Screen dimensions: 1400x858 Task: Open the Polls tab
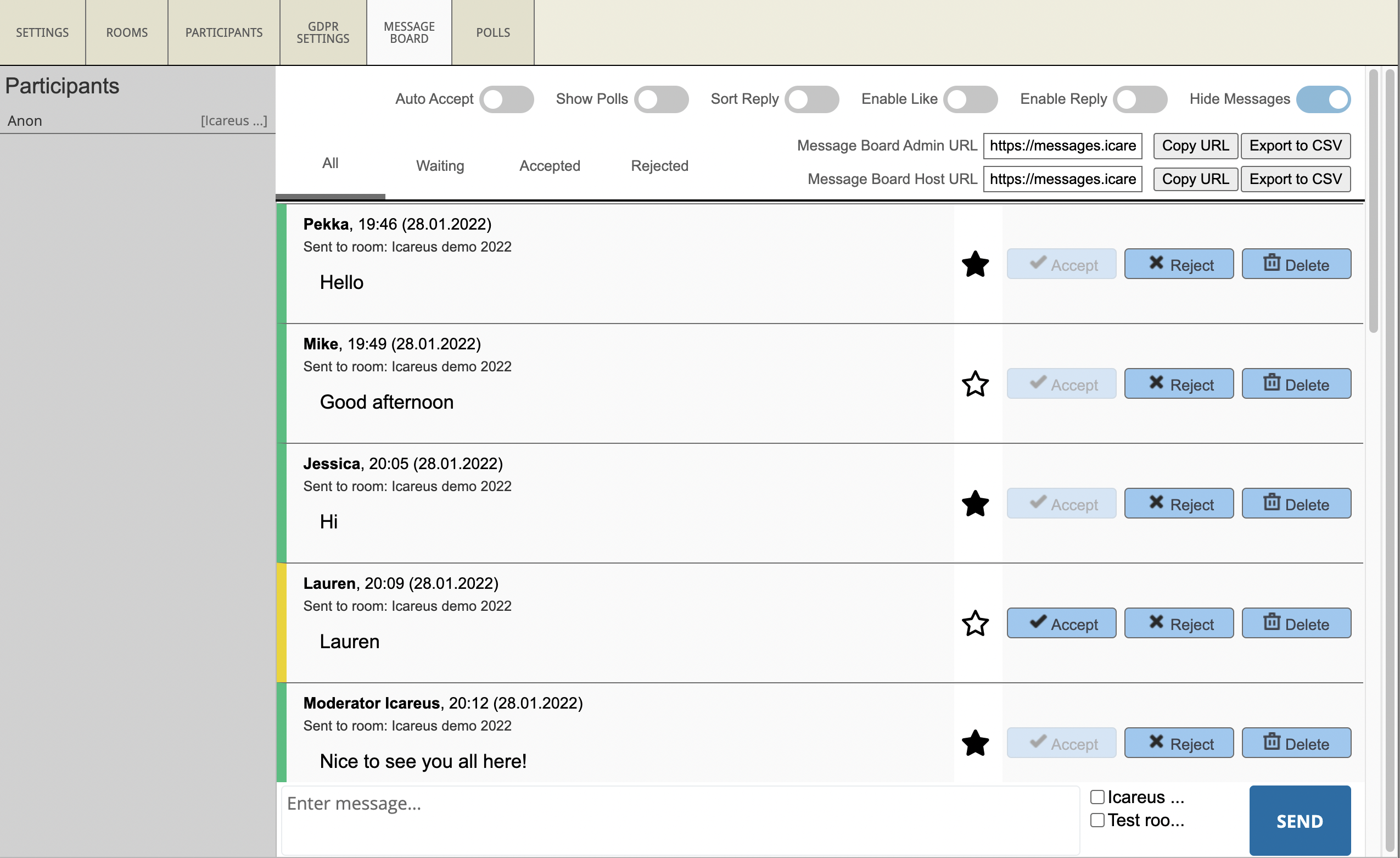[x=492, y=32]
